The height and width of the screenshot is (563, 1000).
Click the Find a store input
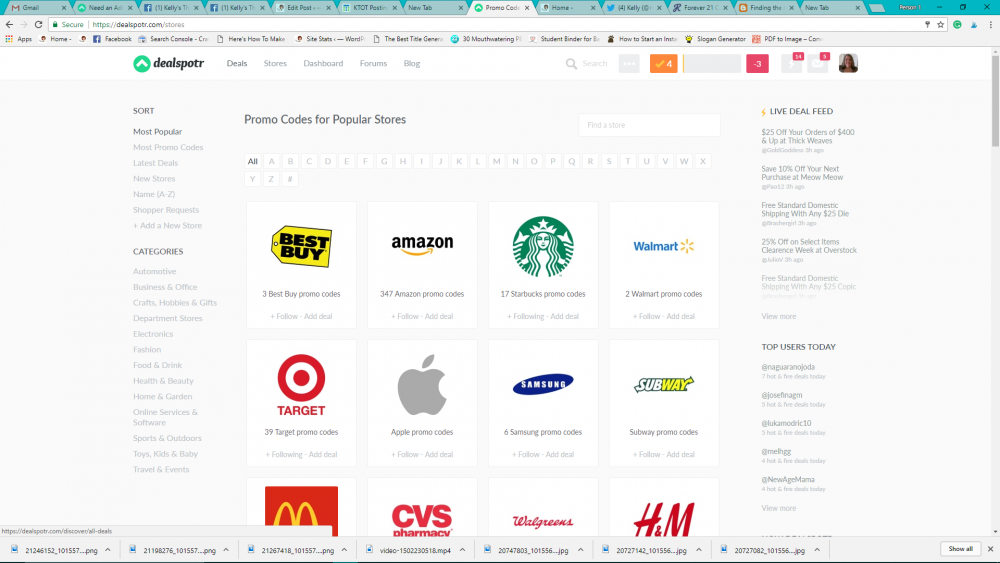(x=649, y=125)
